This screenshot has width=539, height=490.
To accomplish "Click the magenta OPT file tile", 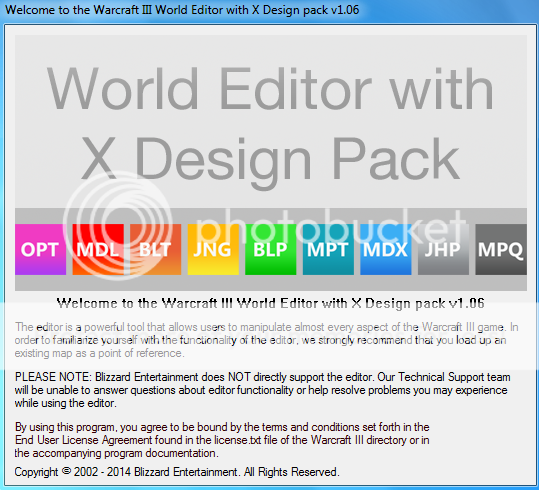I will [41, 249].
